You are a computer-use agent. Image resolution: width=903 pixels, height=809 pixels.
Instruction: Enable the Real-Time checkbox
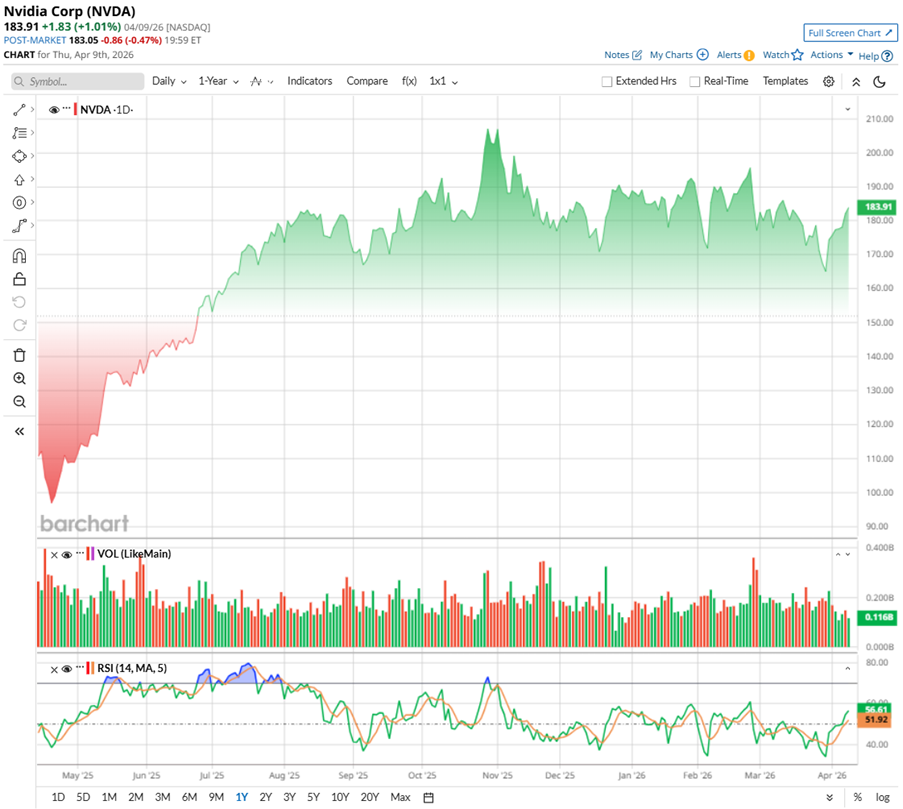(694, 82)
